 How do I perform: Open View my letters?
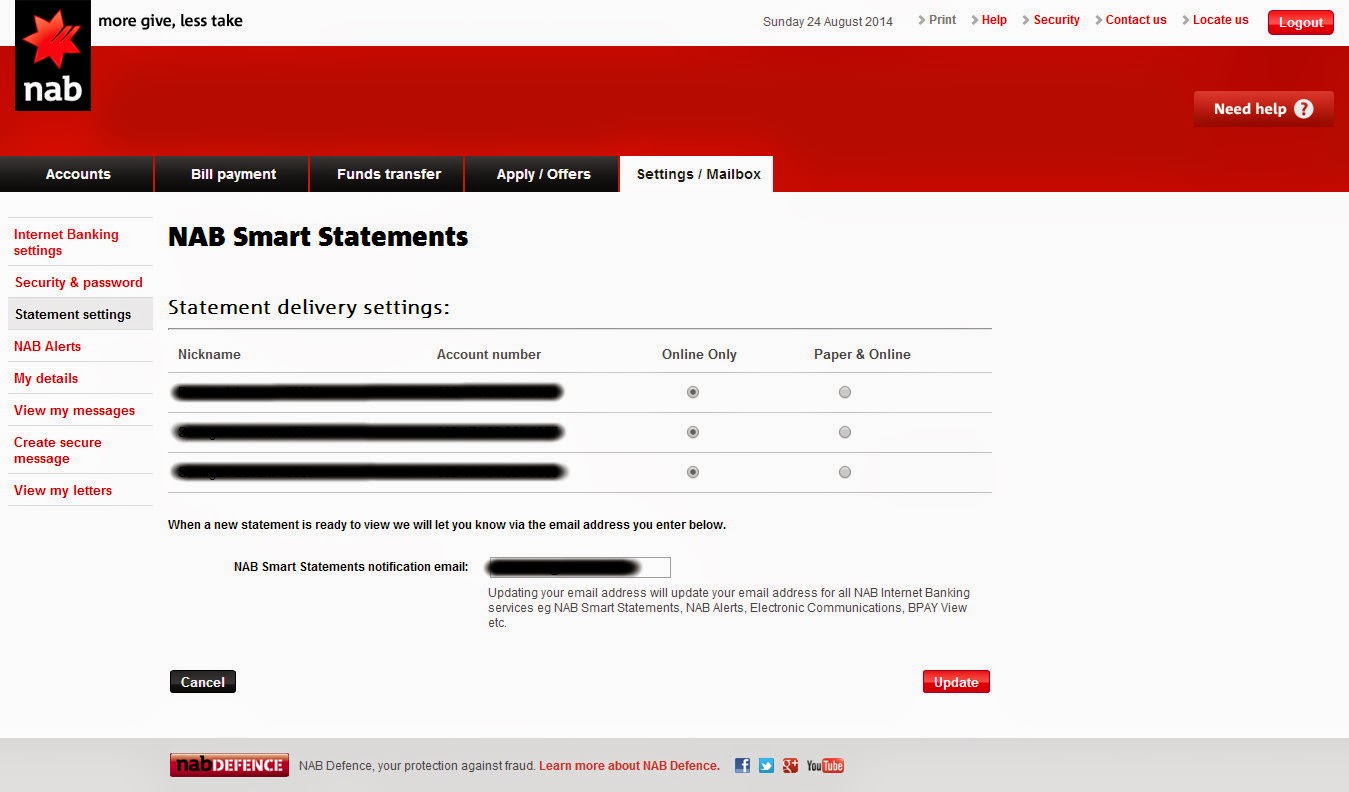click(63, 490)
